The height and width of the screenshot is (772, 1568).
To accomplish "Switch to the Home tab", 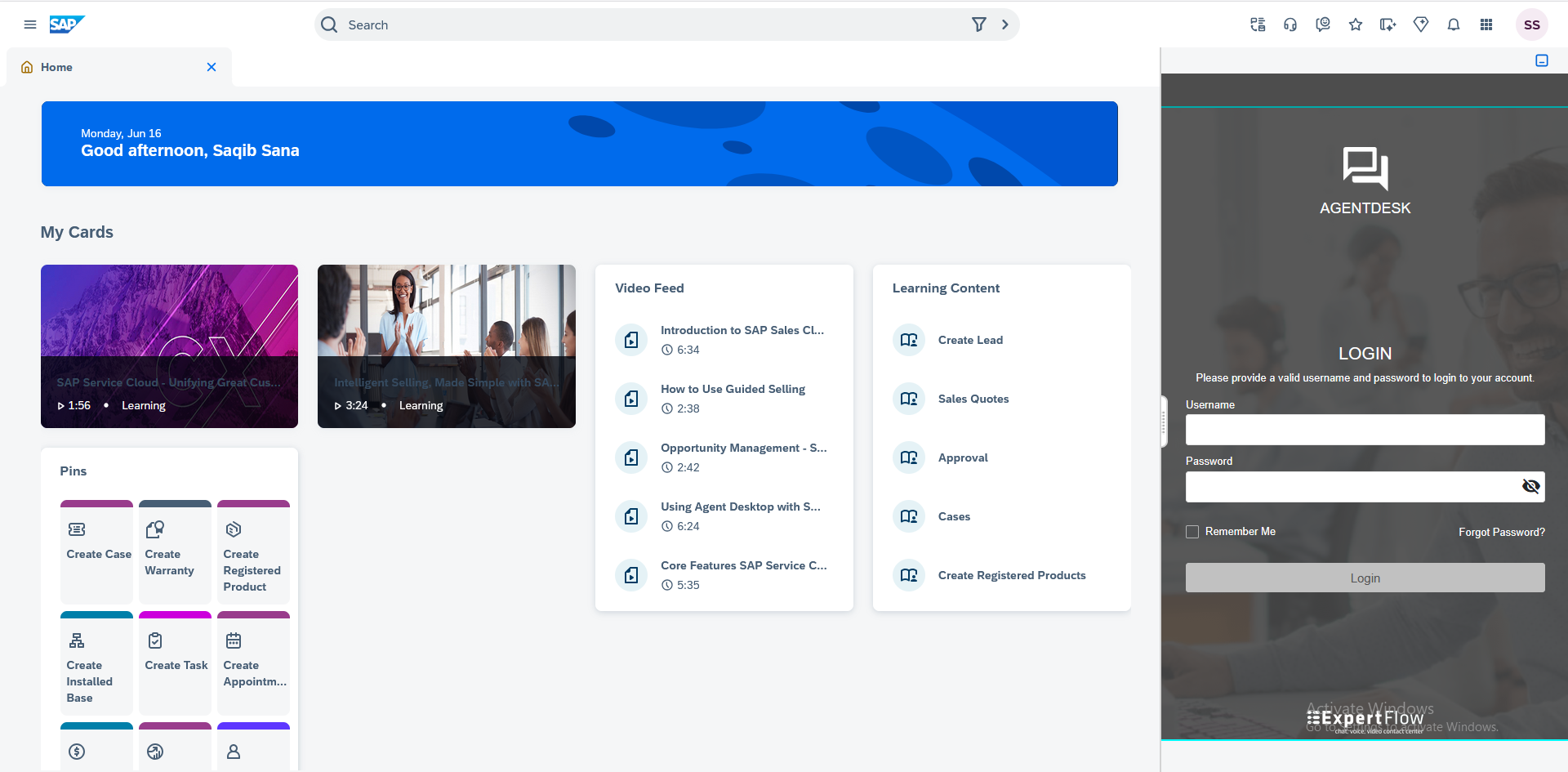I will [x=57, y=67].
